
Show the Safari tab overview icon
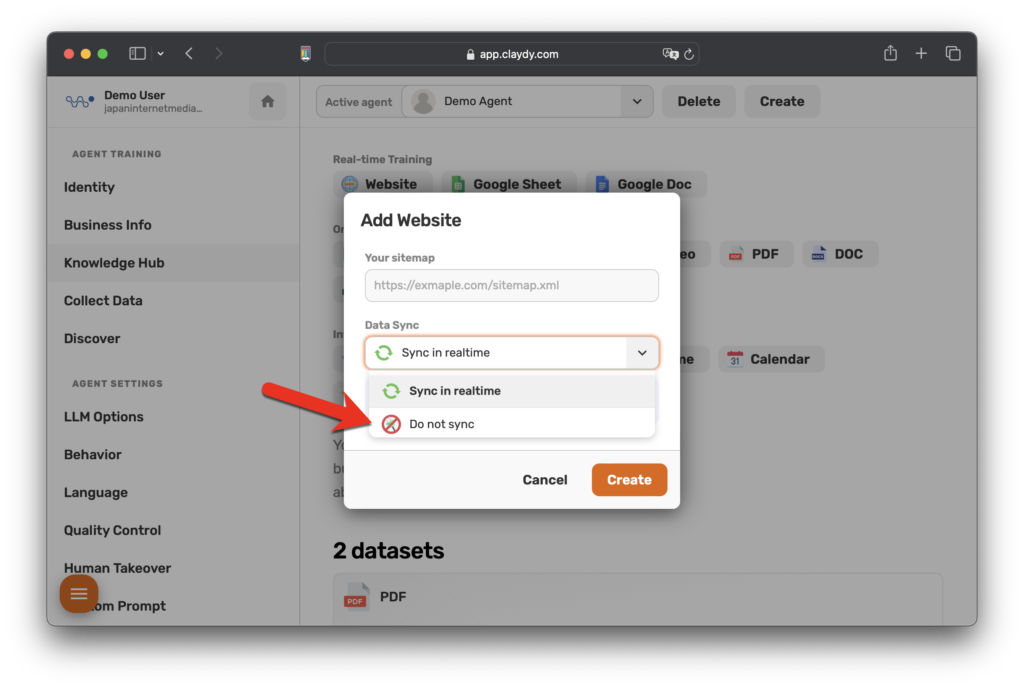point(953,54)
